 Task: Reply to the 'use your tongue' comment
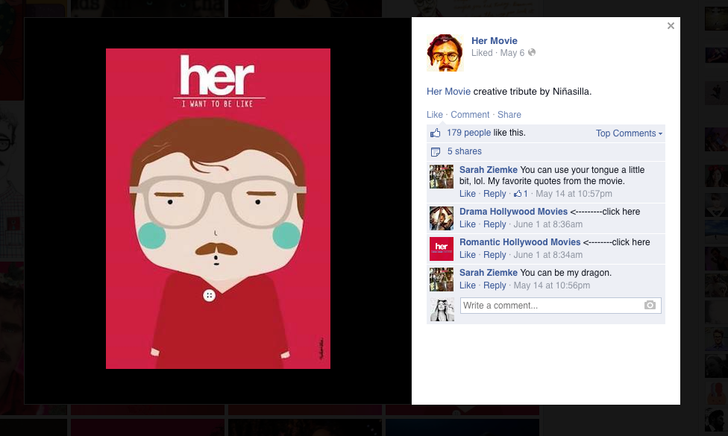pyautogui.click(x=494, y=194)
